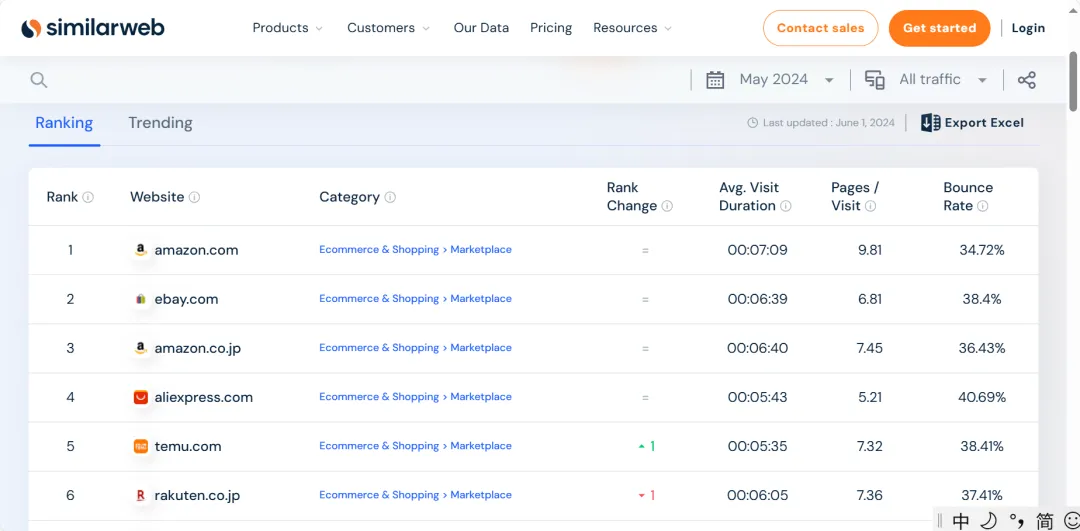Viewport: 1080px width, 531px height.
Task: Click the Contact sales button
Action: [x=820, y=28]
